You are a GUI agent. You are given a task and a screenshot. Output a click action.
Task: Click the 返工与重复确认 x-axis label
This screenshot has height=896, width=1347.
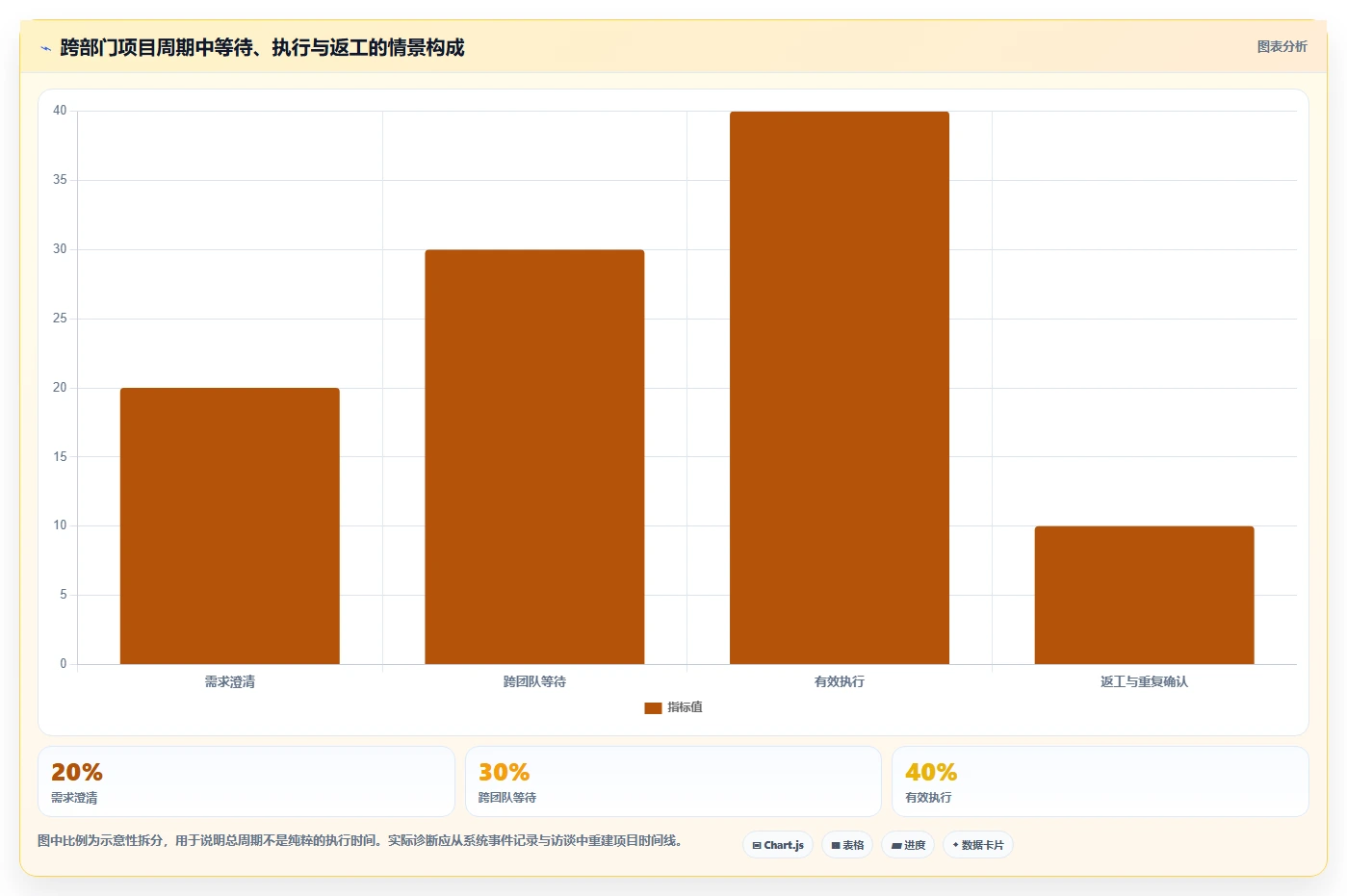(1144, 681)
